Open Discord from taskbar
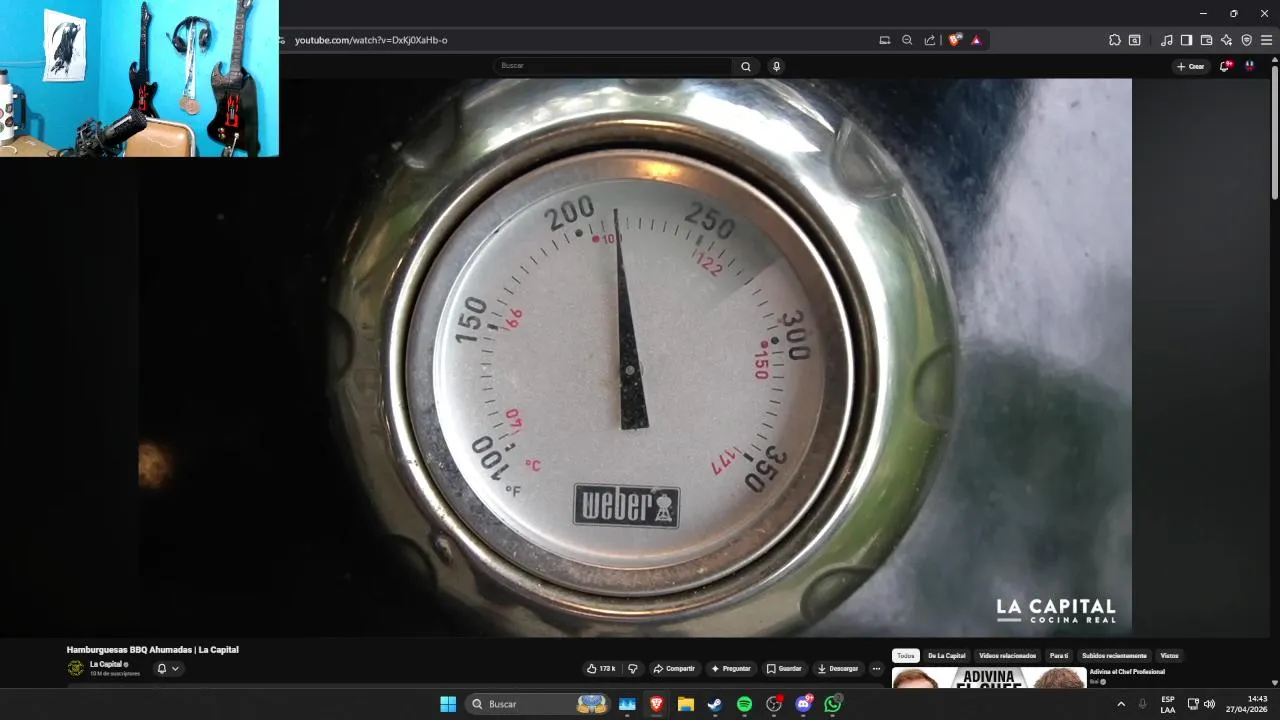 coord(803,704)
